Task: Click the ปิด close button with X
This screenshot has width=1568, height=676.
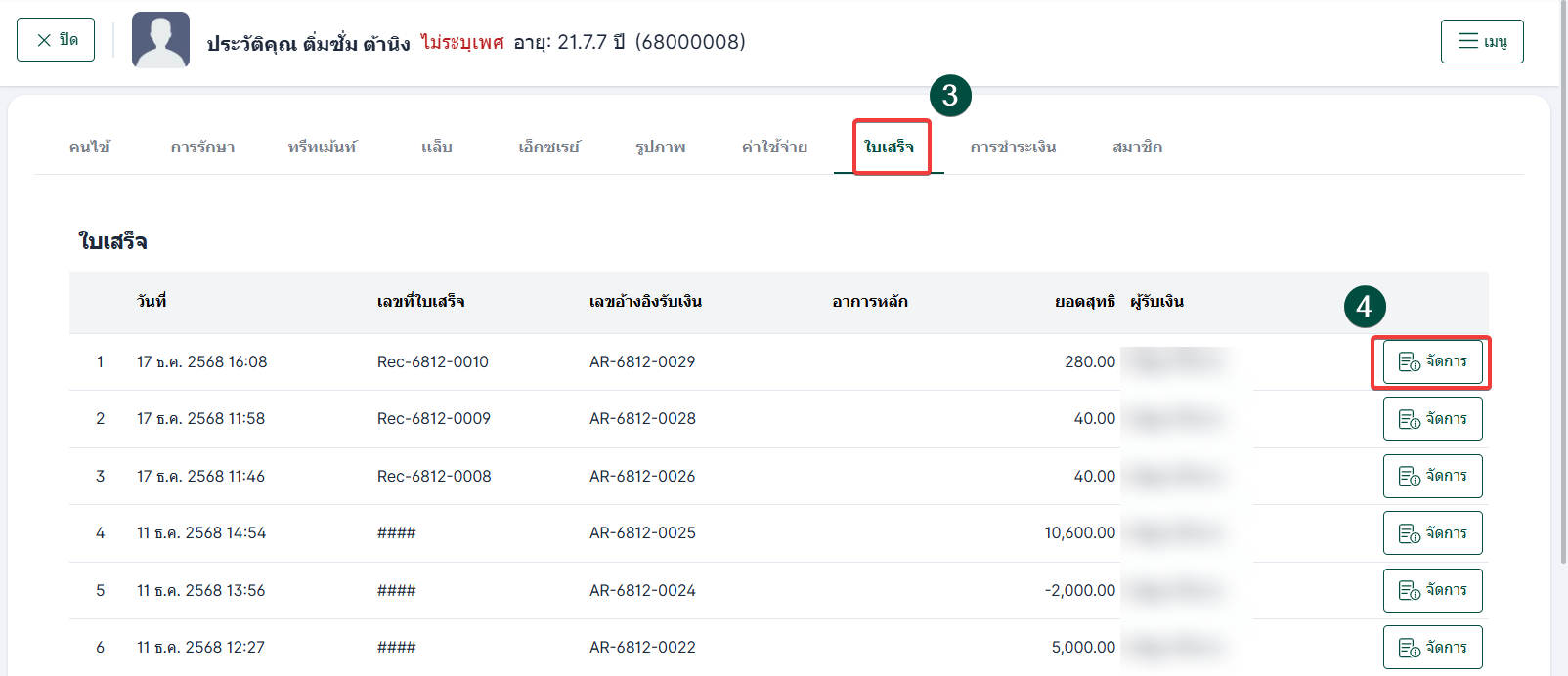Action: click(56, 40)
